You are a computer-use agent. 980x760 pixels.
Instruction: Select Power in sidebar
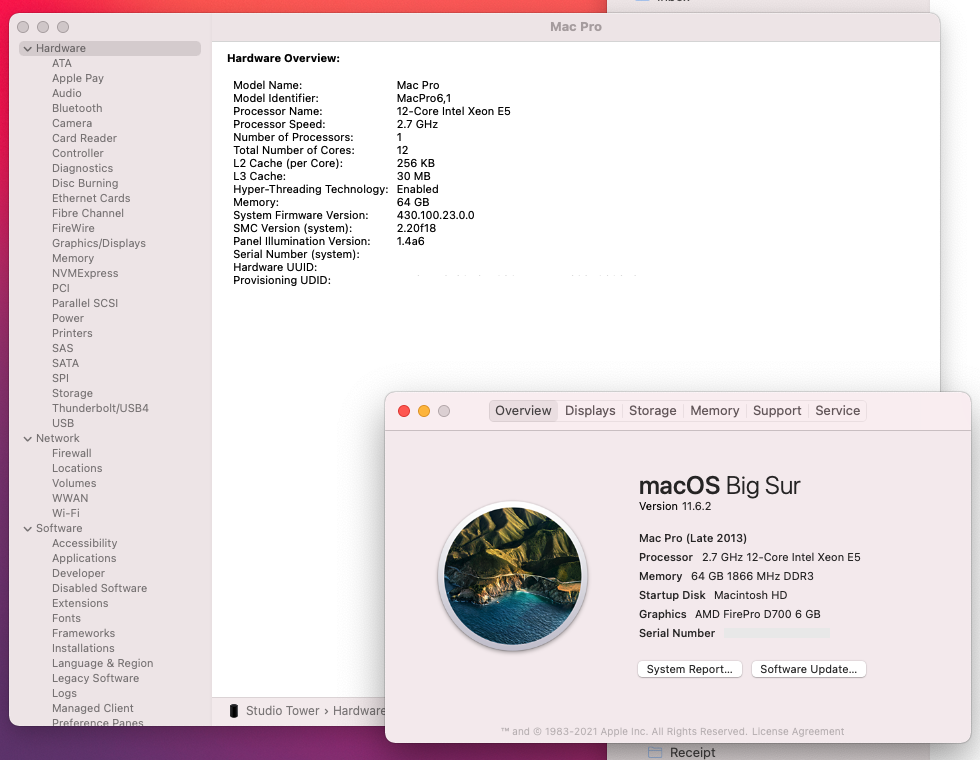point(68,318)
